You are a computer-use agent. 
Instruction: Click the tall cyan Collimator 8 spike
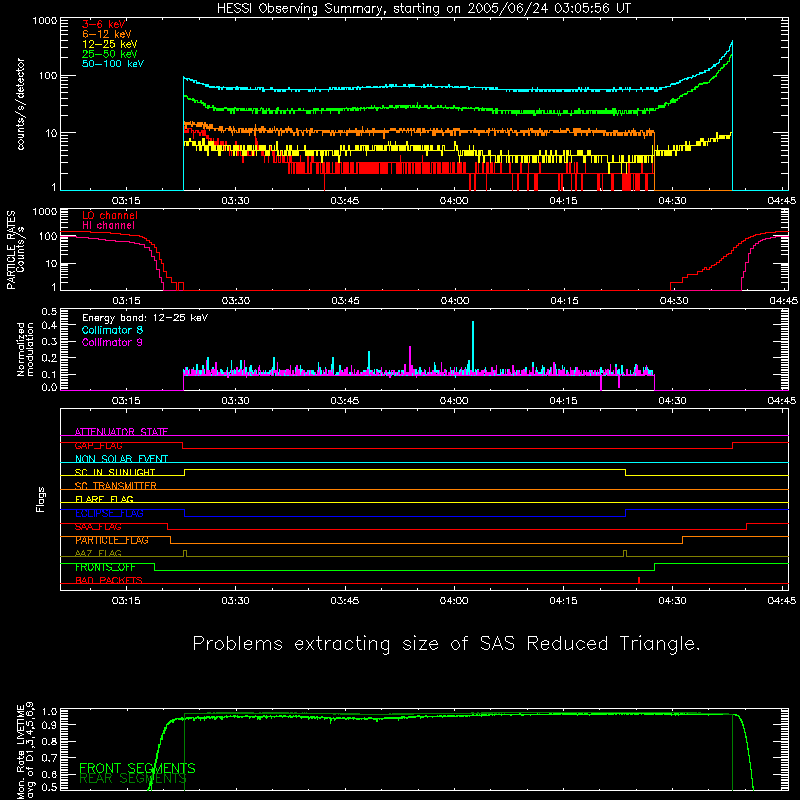tap(473, 346)
